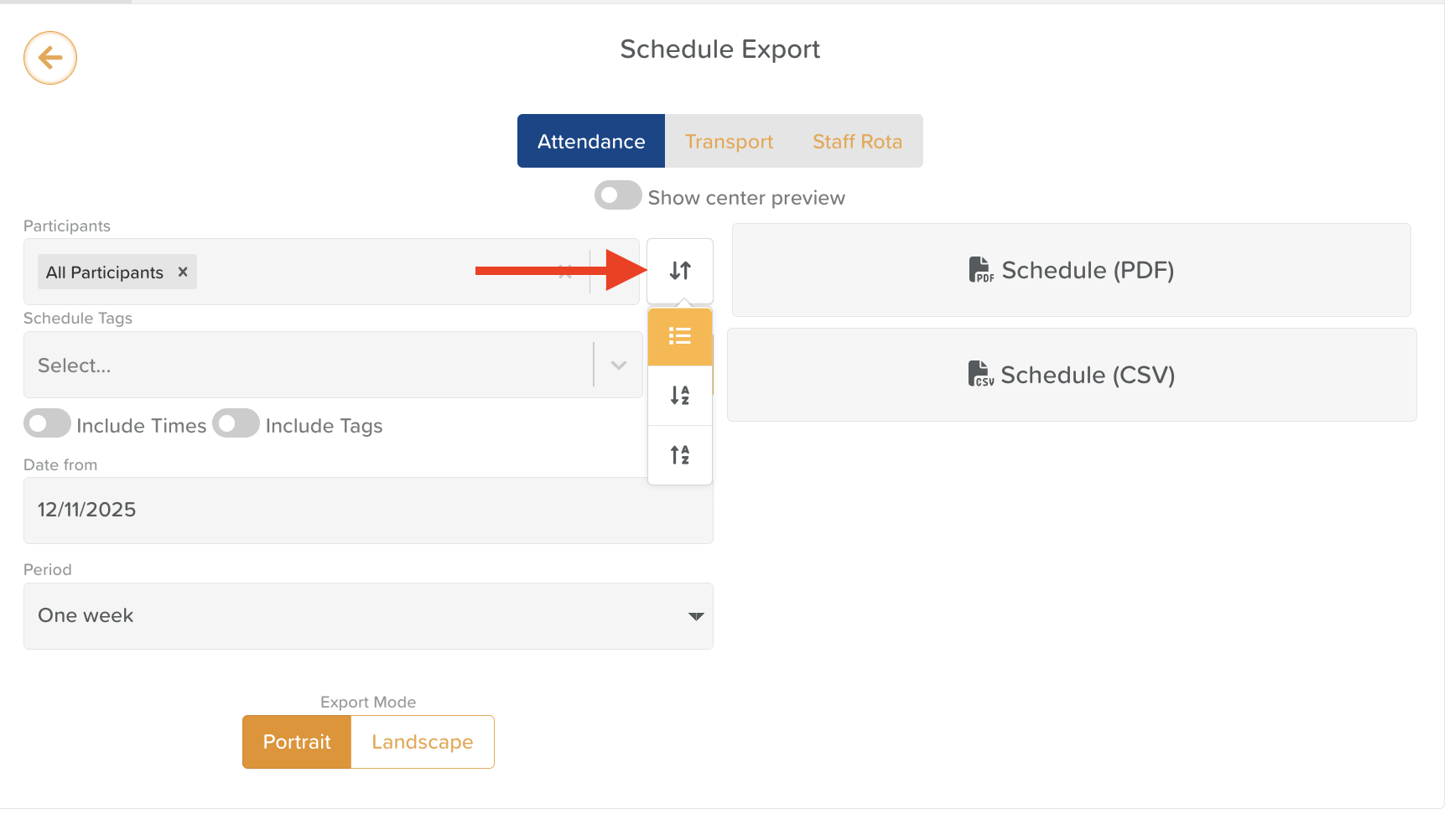Image resolution: width=1449 pixels, height=840 pixels.
Task: Open the Participants selection field
Action: 335,272
